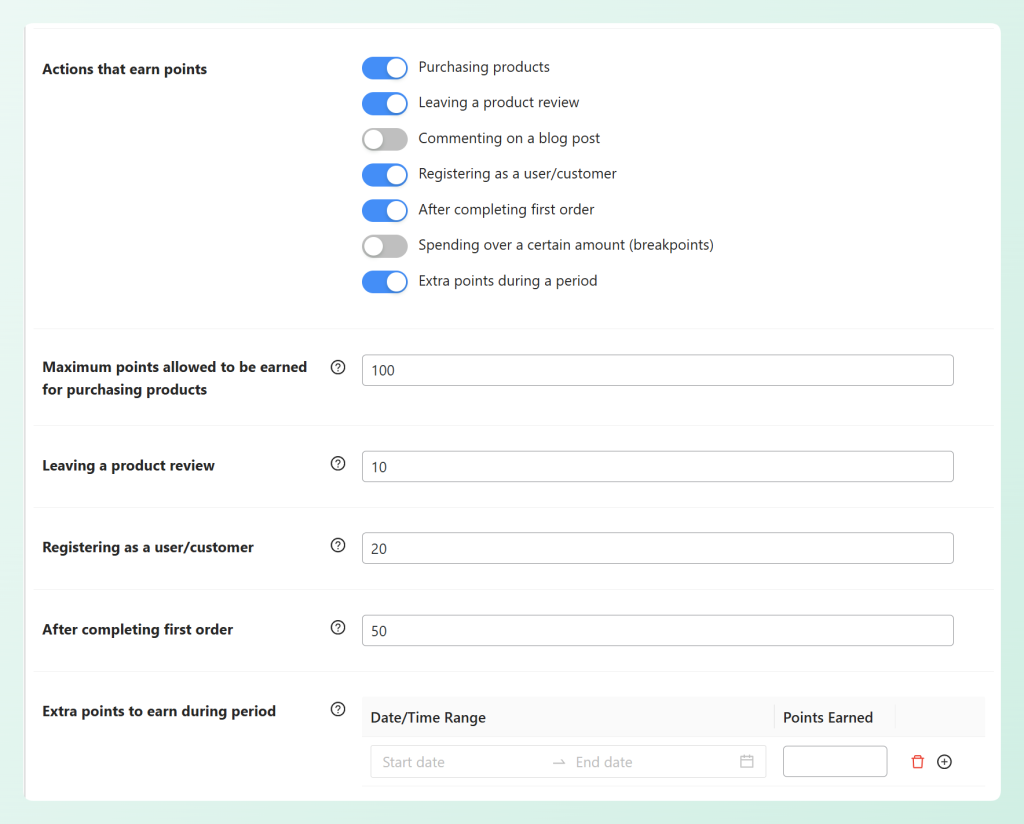
Task: Open help tooltip for After completing first order
Action: [x=338, y=627]
